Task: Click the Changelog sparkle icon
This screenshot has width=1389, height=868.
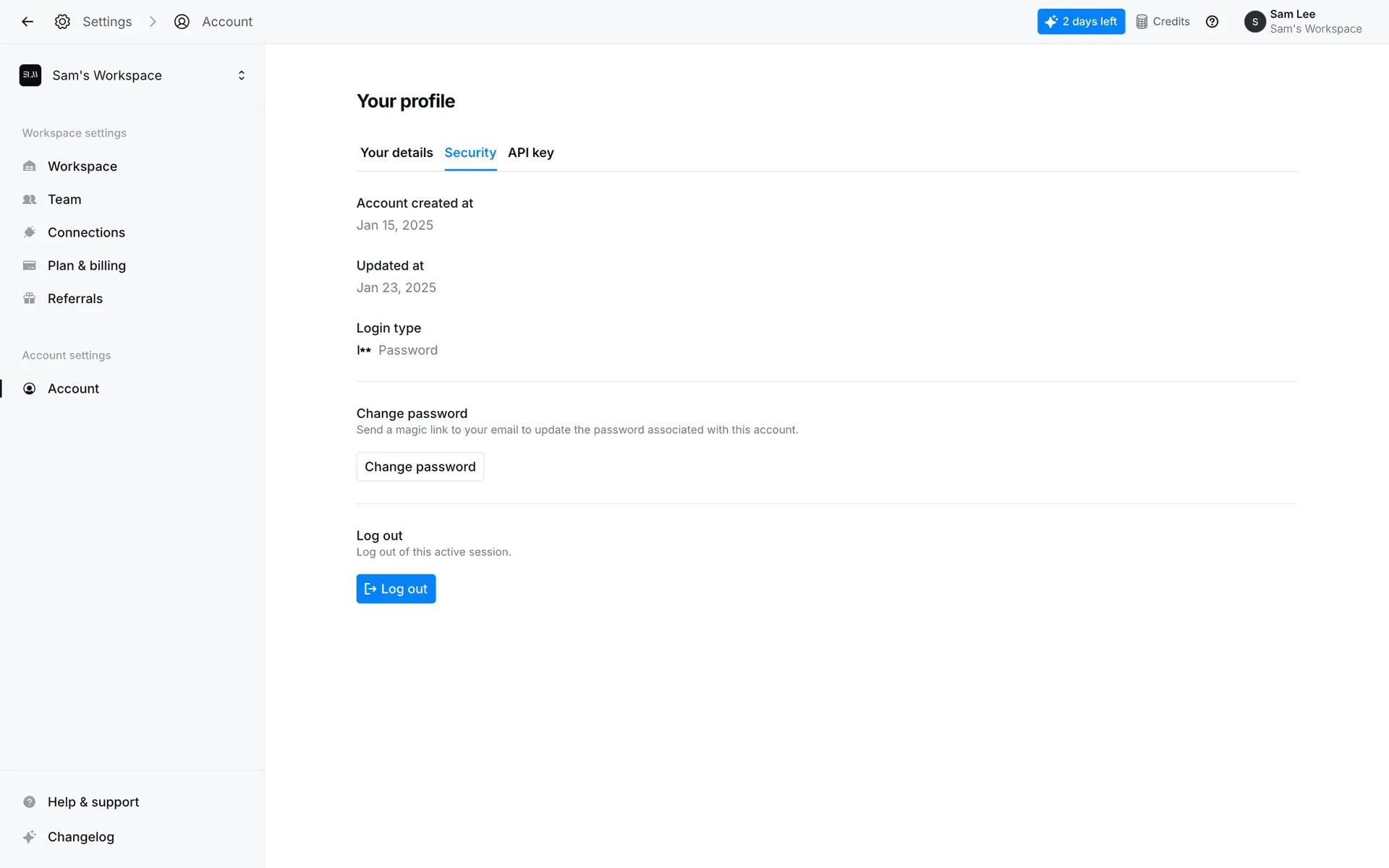Action: (30, 837)
